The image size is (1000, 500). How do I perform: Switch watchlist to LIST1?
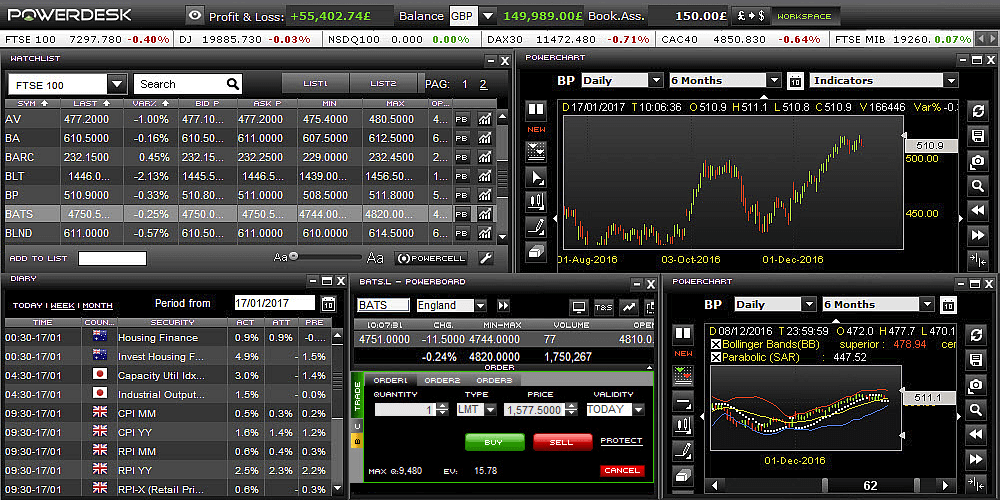point(315,84)
